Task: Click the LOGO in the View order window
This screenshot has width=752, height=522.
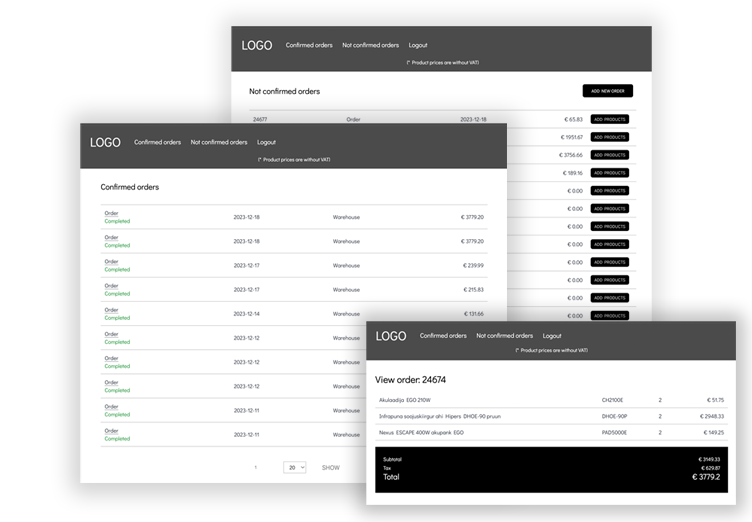Action: tap(391, 336)
